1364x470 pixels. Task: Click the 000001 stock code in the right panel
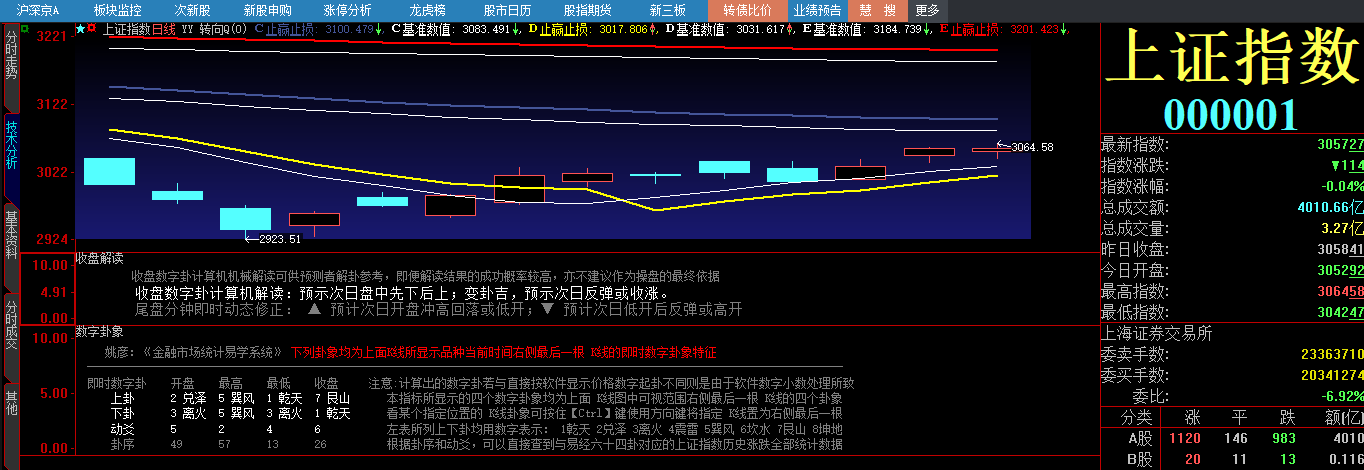coord(1230,114)
